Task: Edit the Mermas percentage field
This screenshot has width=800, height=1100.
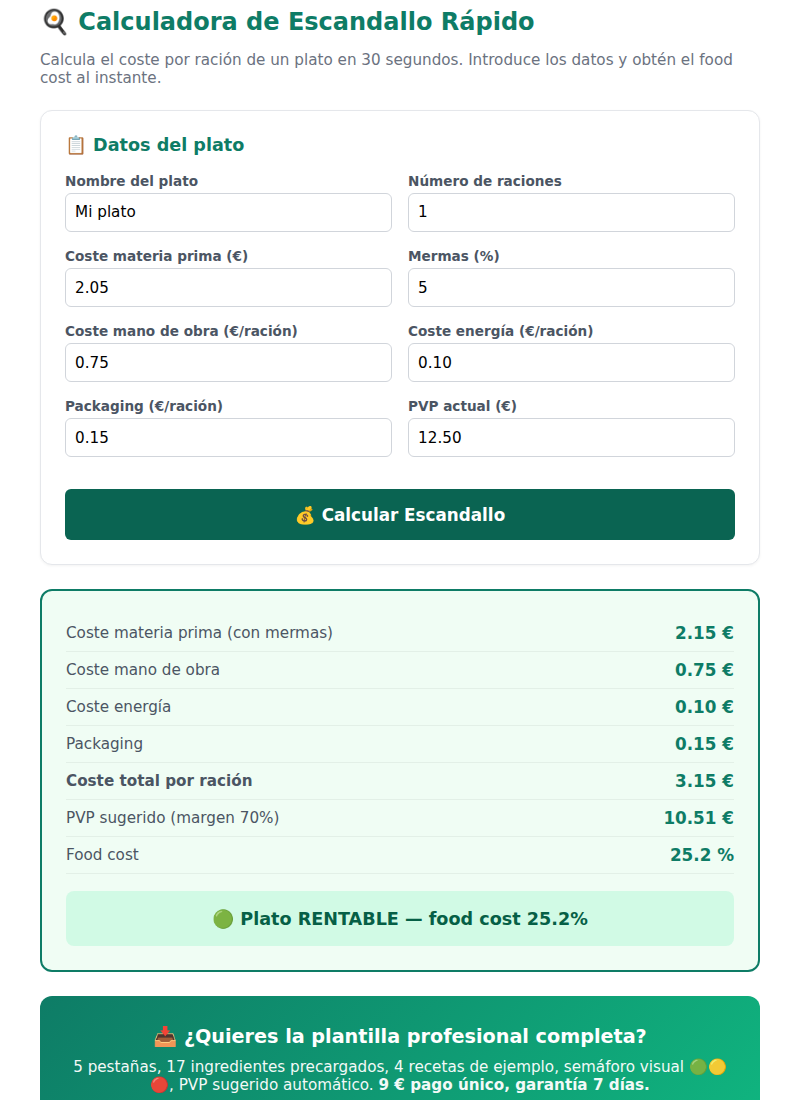Action: click(x=571, y=287)
